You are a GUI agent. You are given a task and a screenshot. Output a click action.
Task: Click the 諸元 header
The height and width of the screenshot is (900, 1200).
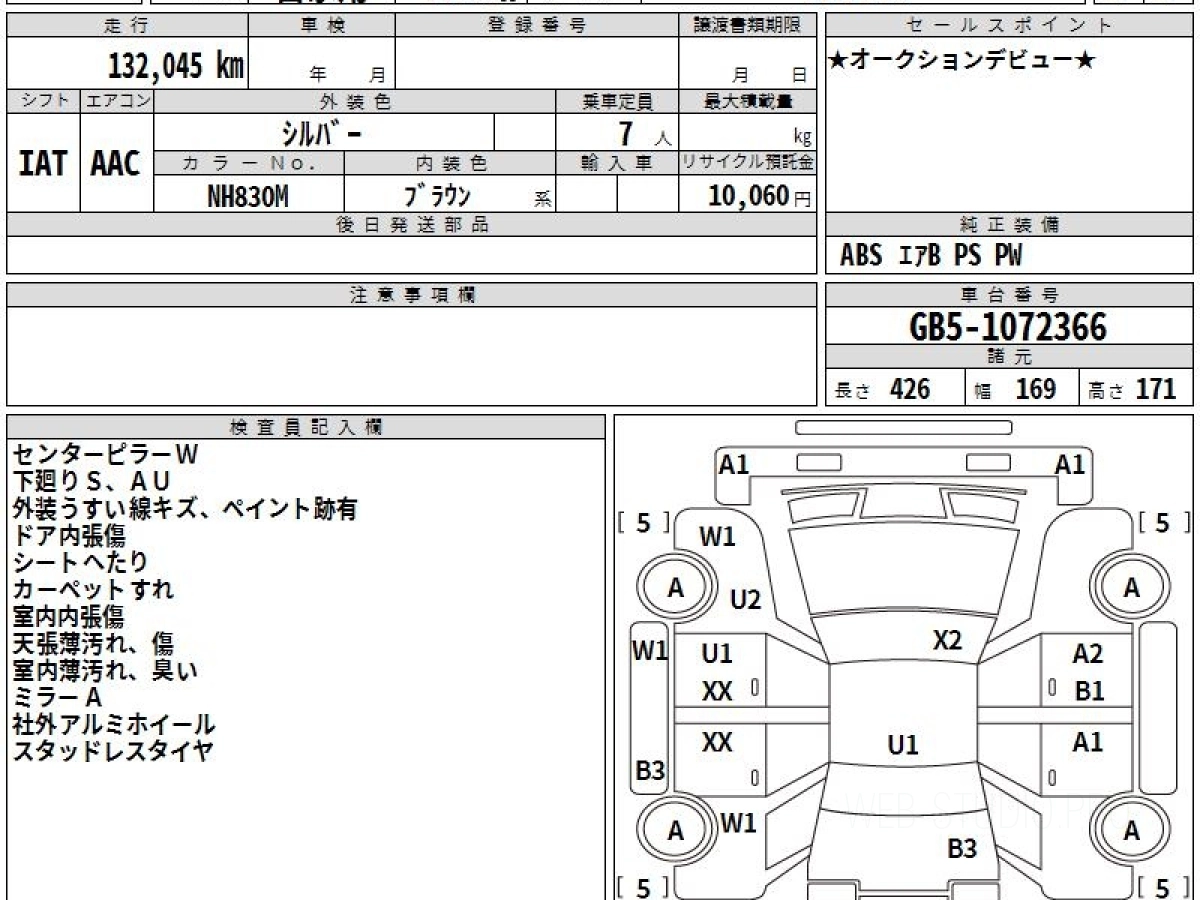point(1009,357)
